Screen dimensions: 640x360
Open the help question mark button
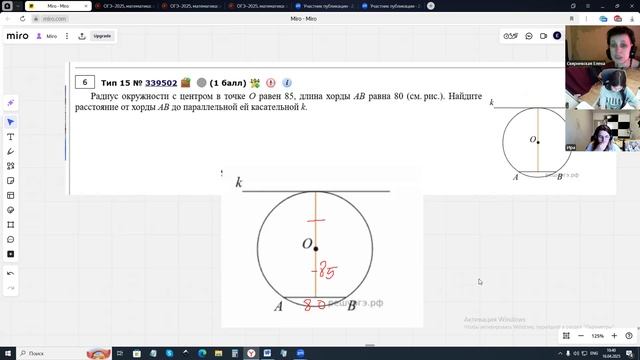point(629,336)
